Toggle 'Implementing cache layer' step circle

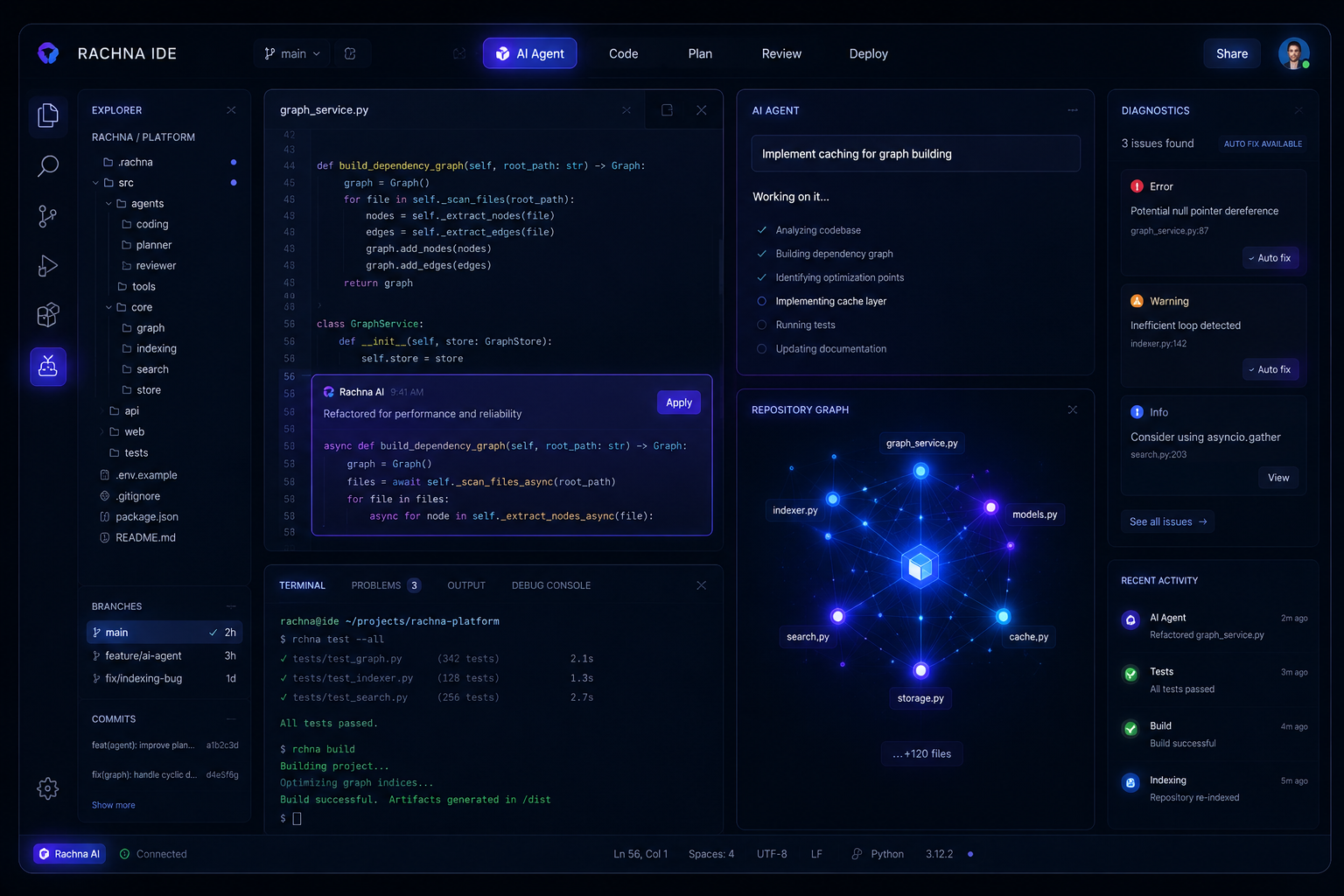pos(761,301)
